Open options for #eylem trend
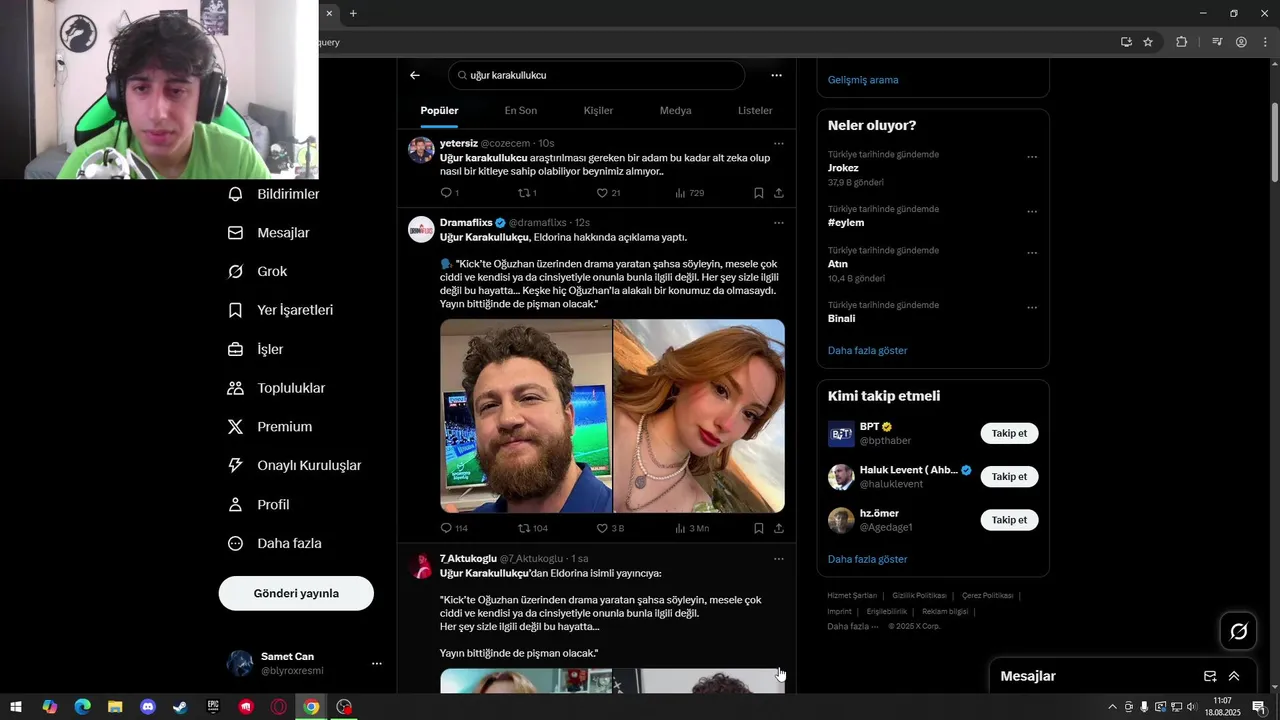The width and height of the screenshot is (1280, 720). pos(1032,212)
